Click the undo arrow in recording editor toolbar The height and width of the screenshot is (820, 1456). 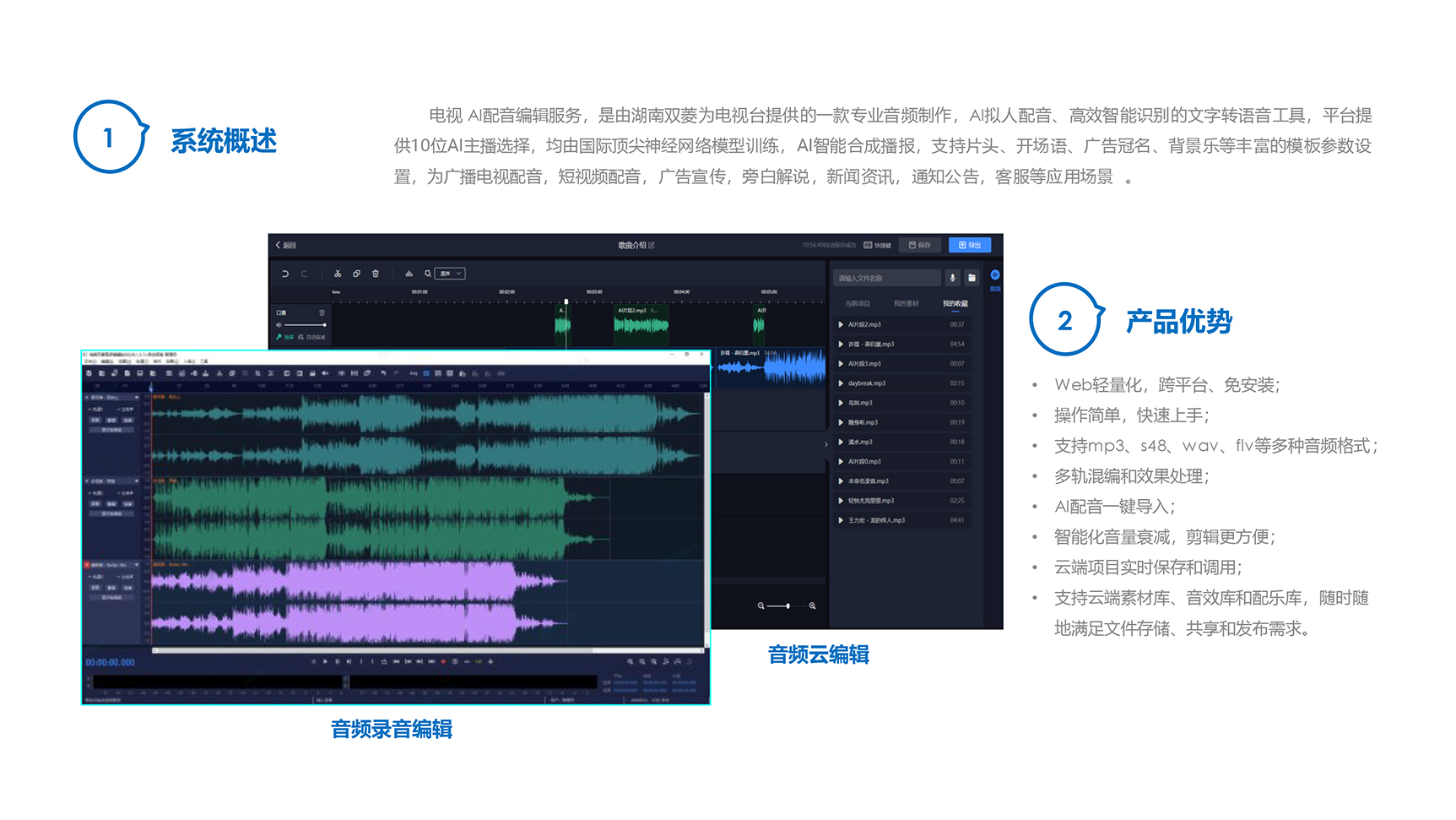(x=384, y=372)
